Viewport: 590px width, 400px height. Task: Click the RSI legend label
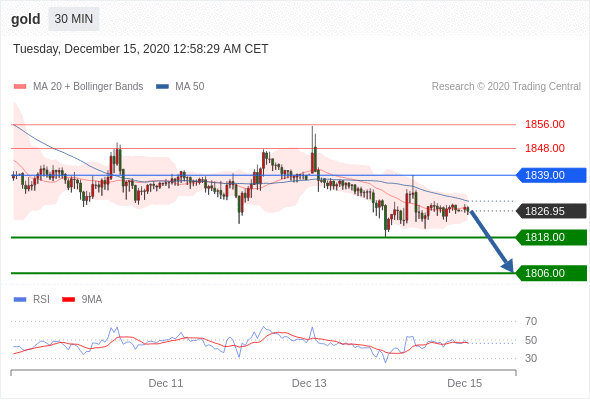pos(41,300)
